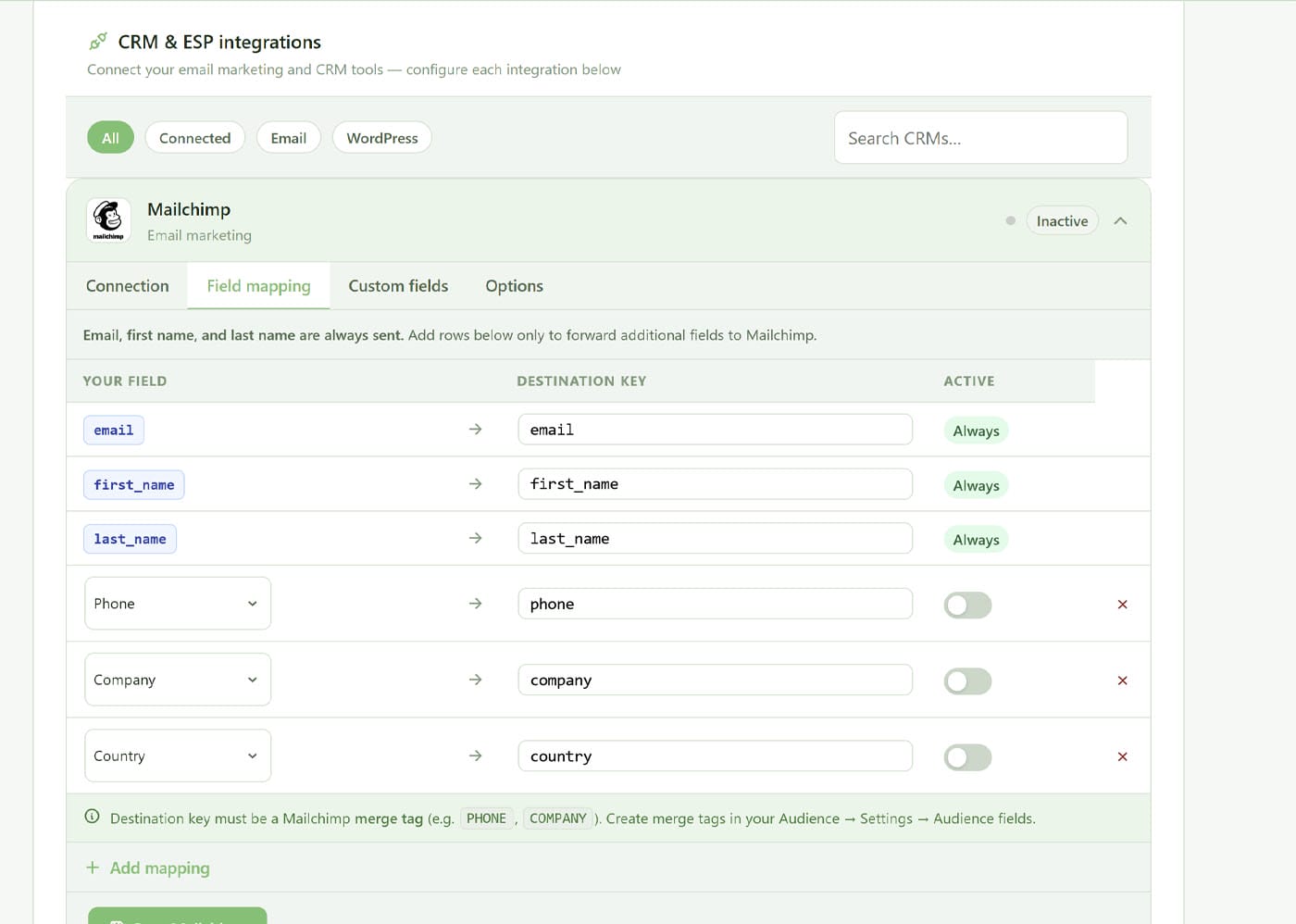Focus the Search CRMs input field

(981, 138)
